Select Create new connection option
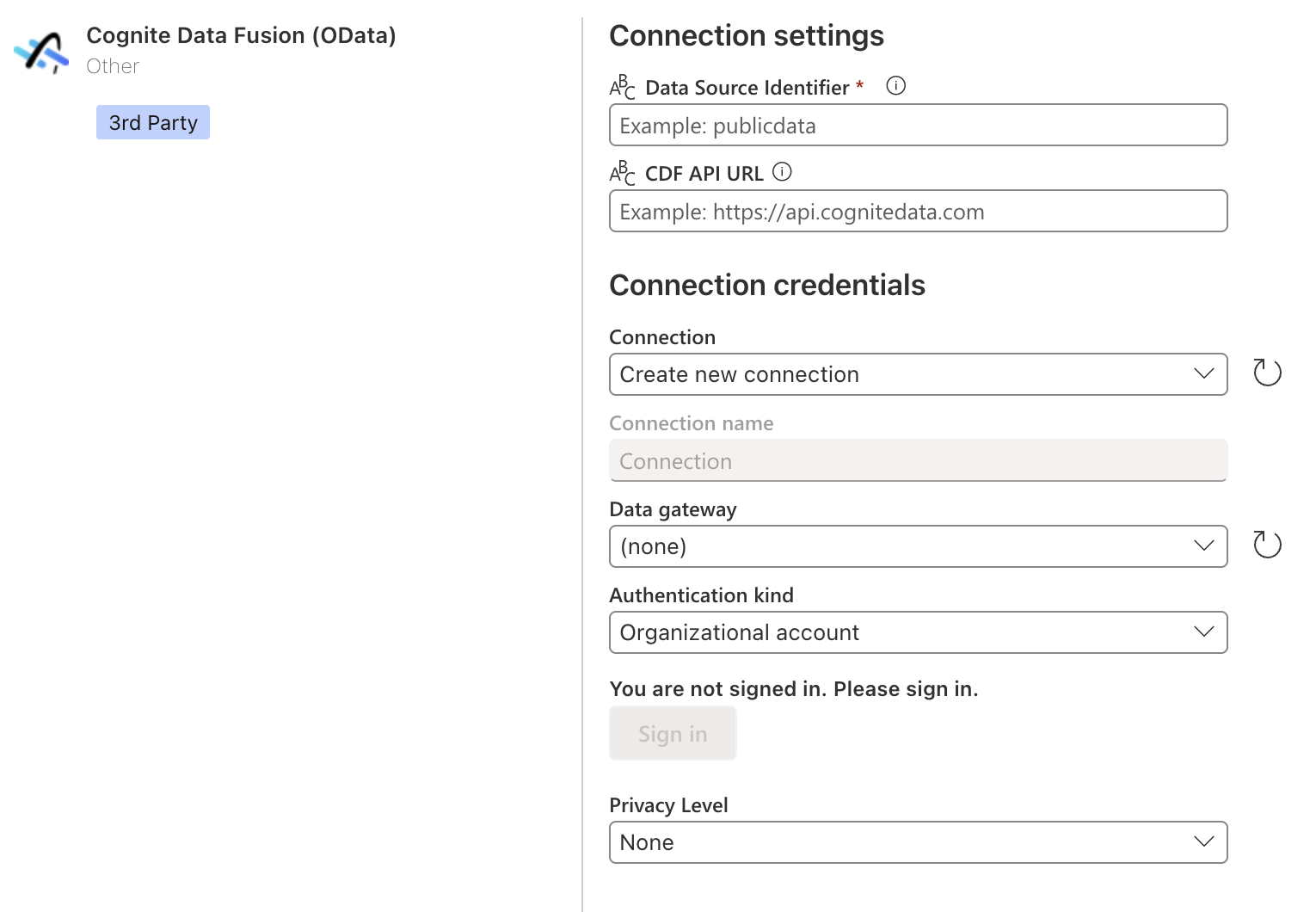This screenshot has width=1316, height=912. (739, 374)
